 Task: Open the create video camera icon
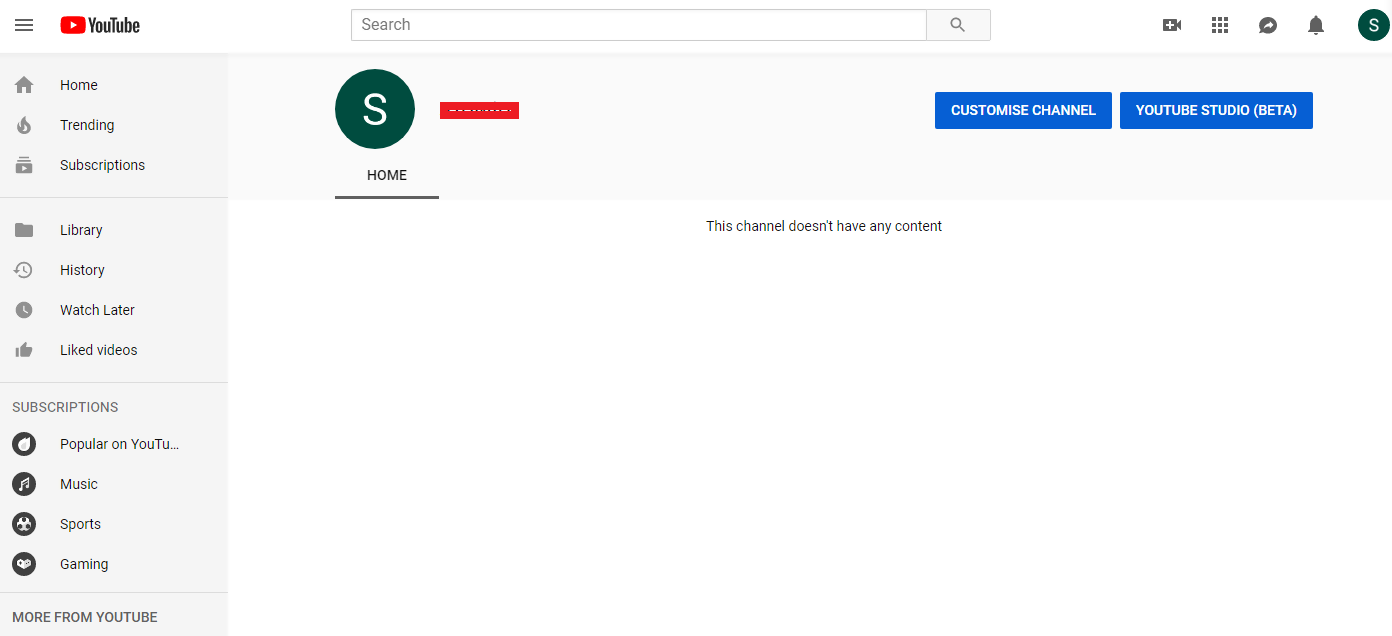[x=1172, y=25]
